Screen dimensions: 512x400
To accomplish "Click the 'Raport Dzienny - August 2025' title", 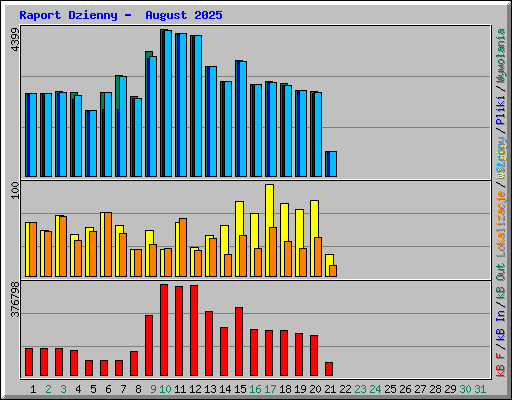I will coord(121,15).
